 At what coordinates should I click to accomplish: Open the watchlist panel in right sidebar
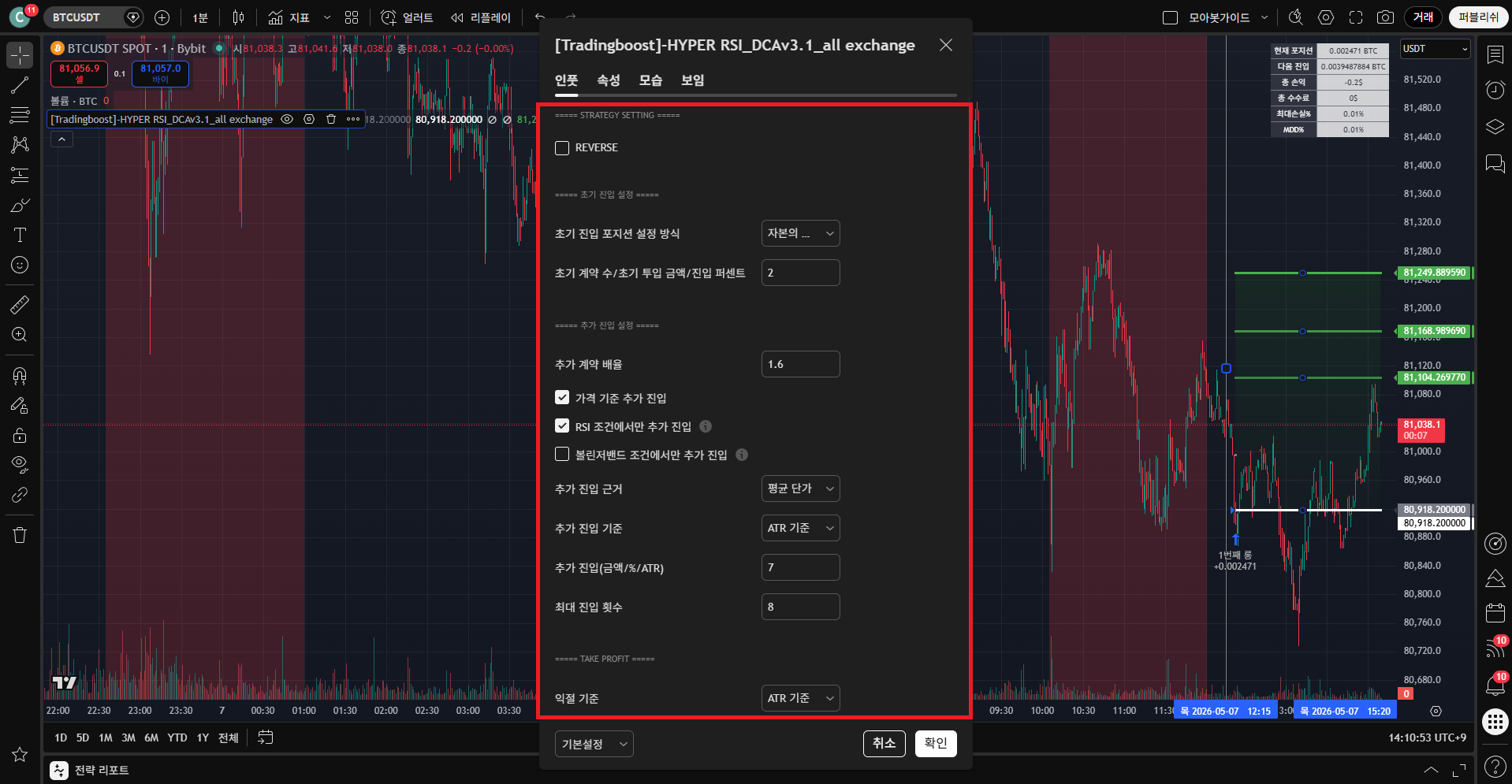[1495, 54]
